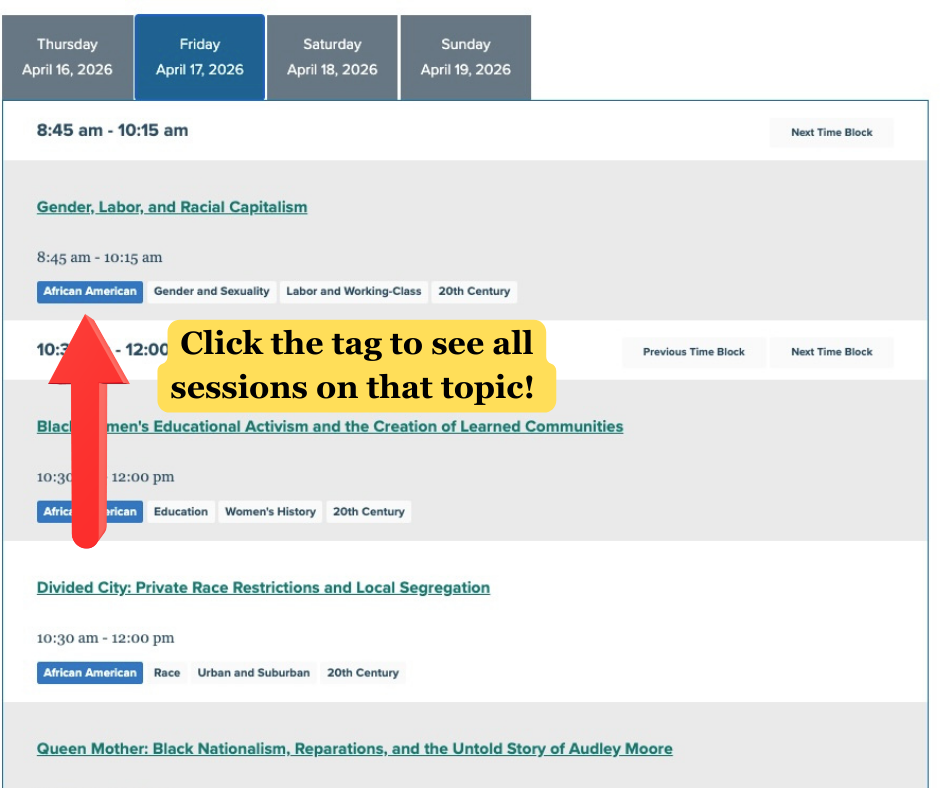Open Divided City session link

click(x=263, y=587)
